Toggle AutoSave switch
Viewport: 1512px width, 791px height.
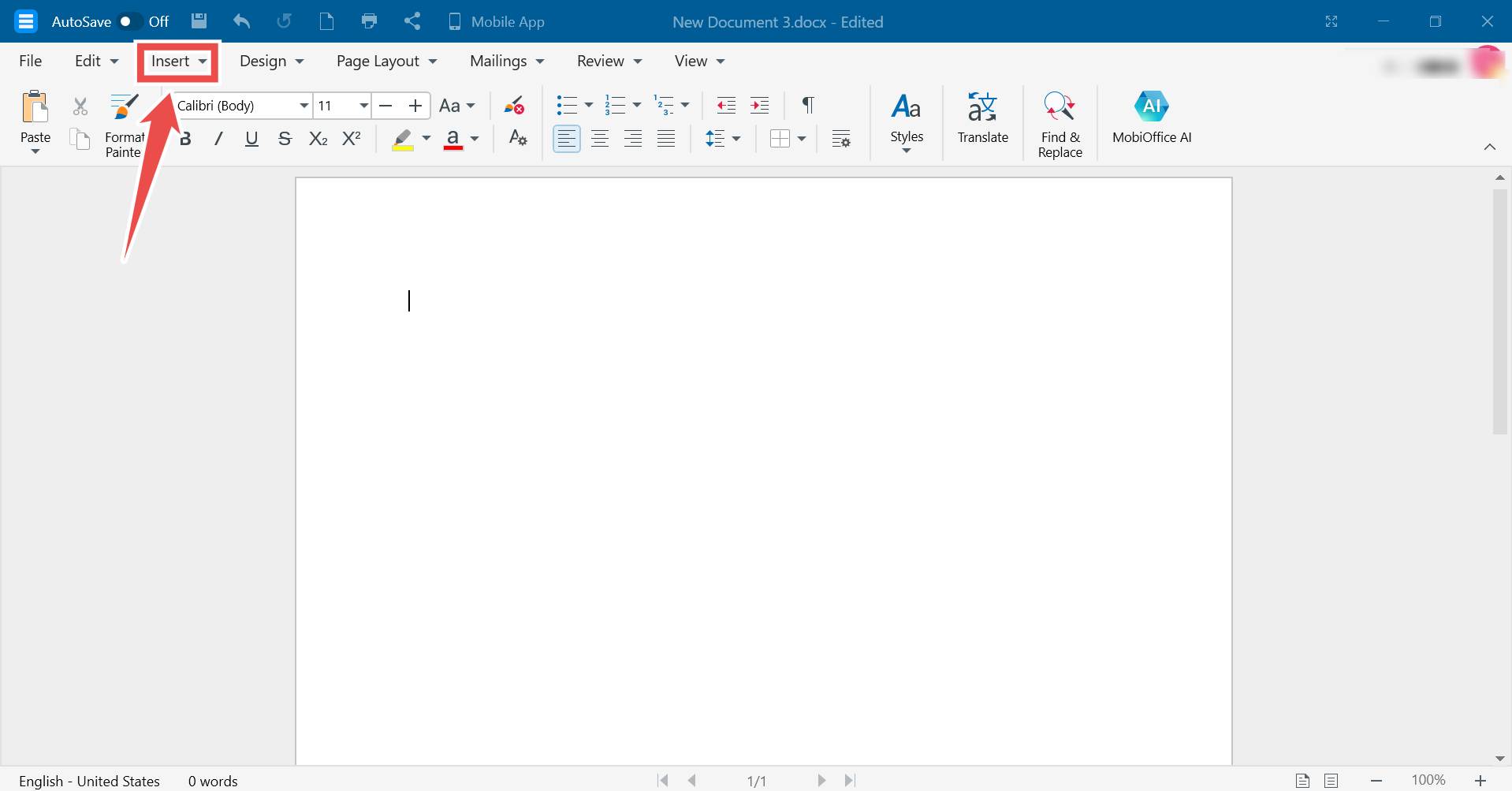click(130, 21)
